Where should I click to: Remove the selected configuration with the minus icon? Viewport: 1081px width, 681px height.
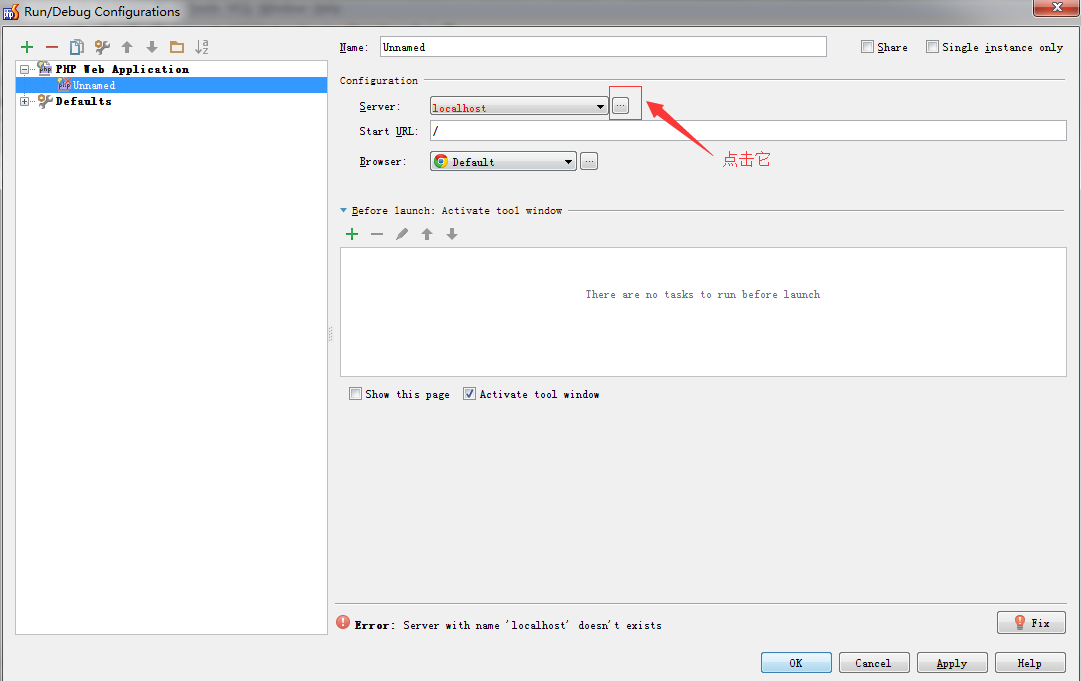pos(52,47)
